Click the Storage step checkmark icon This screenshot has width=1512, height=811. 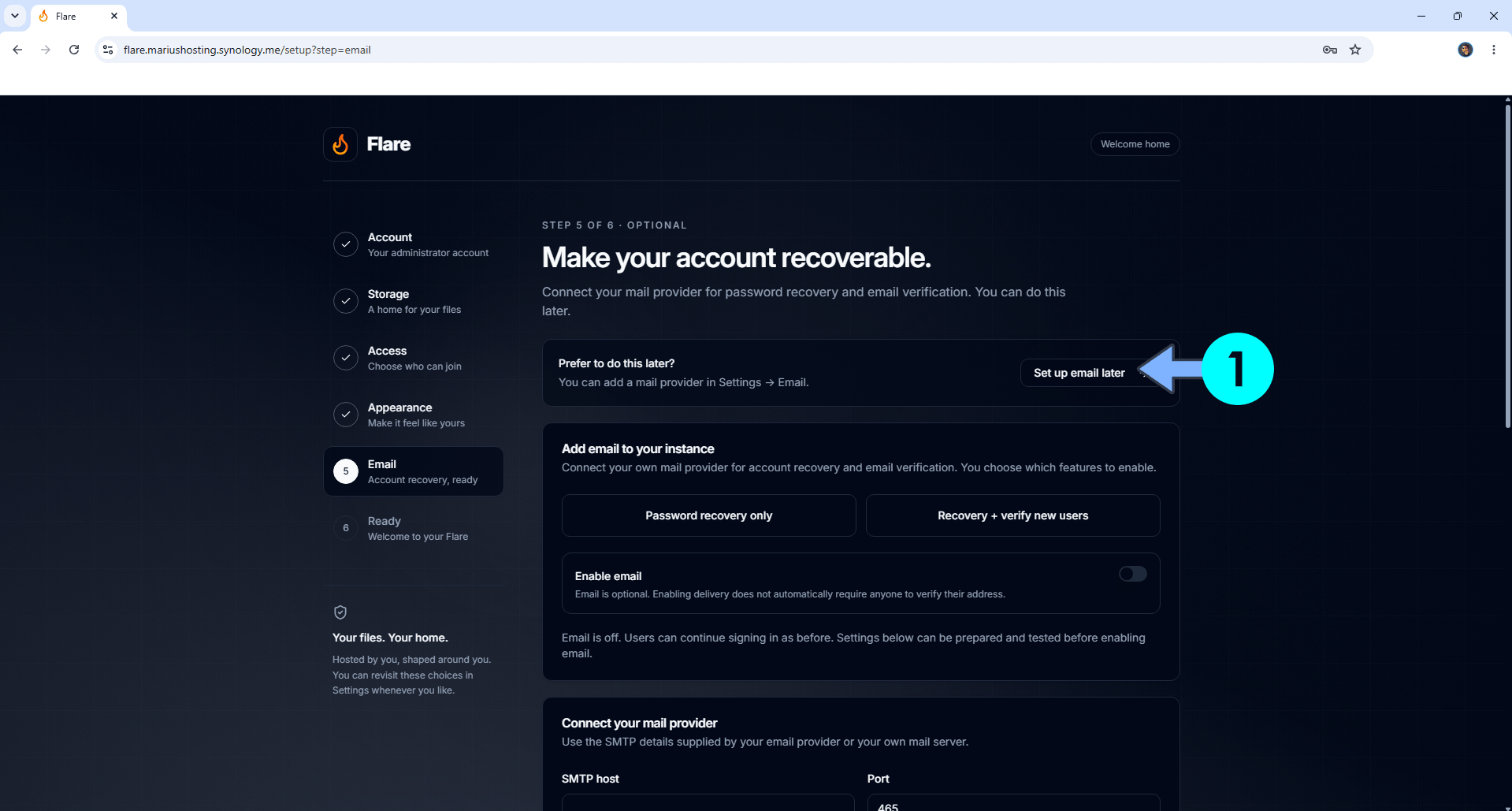[346, 301]
